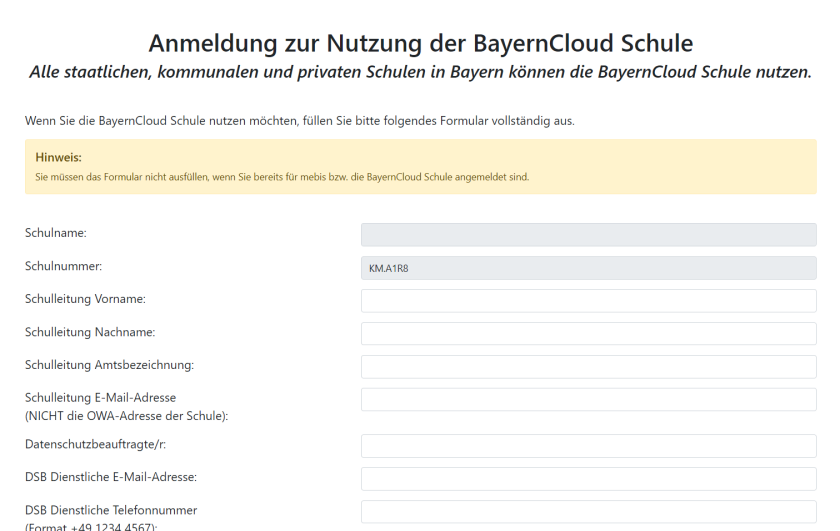Image resolution: width=840 pixels, height=531 pixels.
Task: Click the 'Schulname:' label
Action: point(56,233)
